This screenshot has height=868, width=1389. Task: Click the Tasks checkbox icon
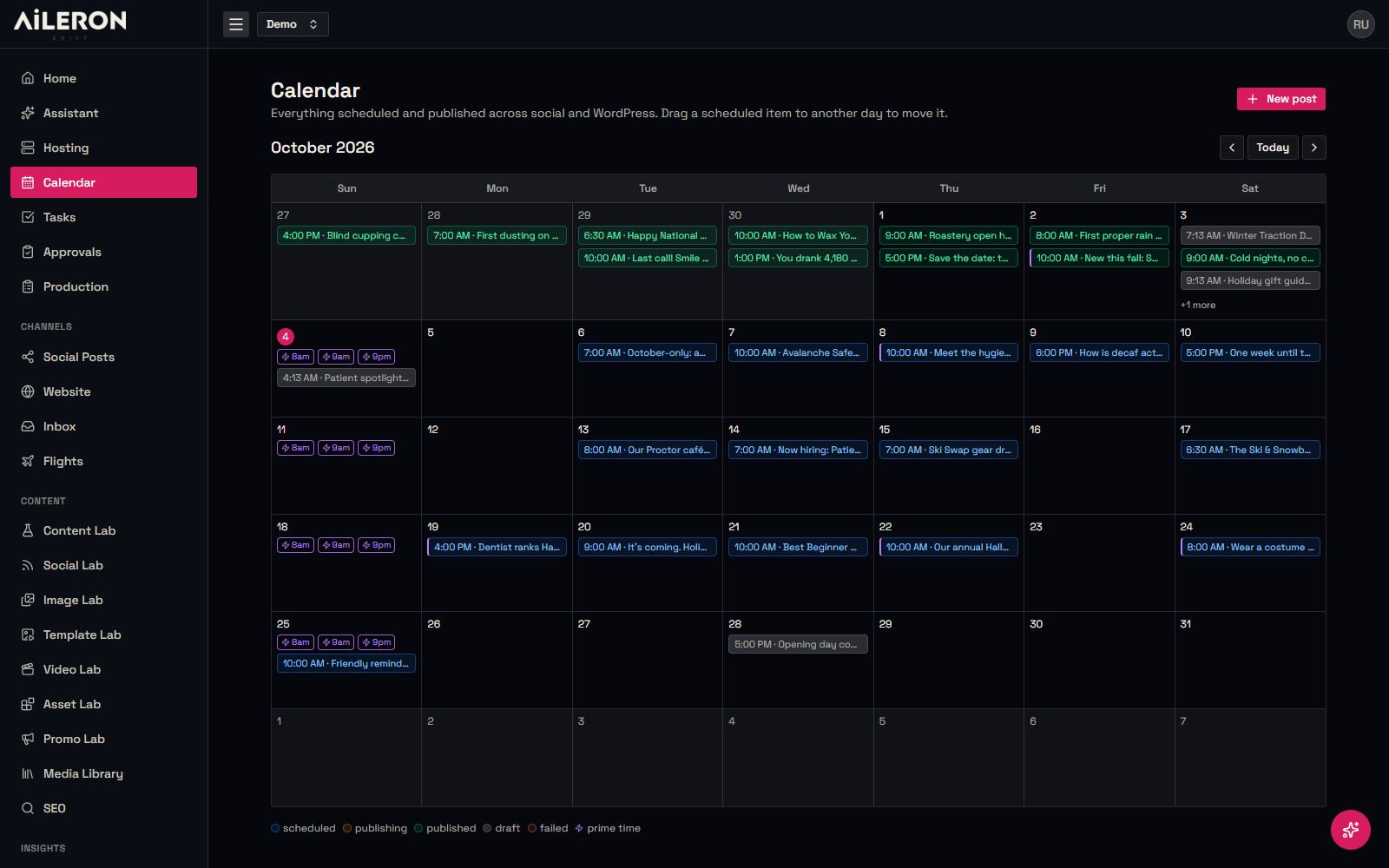tap(28, 217)
